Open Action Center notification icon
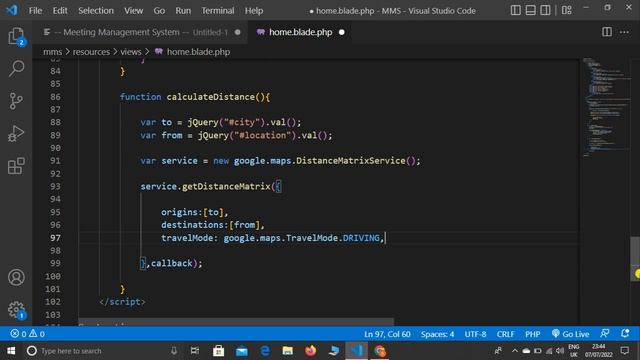 (624, 351)
